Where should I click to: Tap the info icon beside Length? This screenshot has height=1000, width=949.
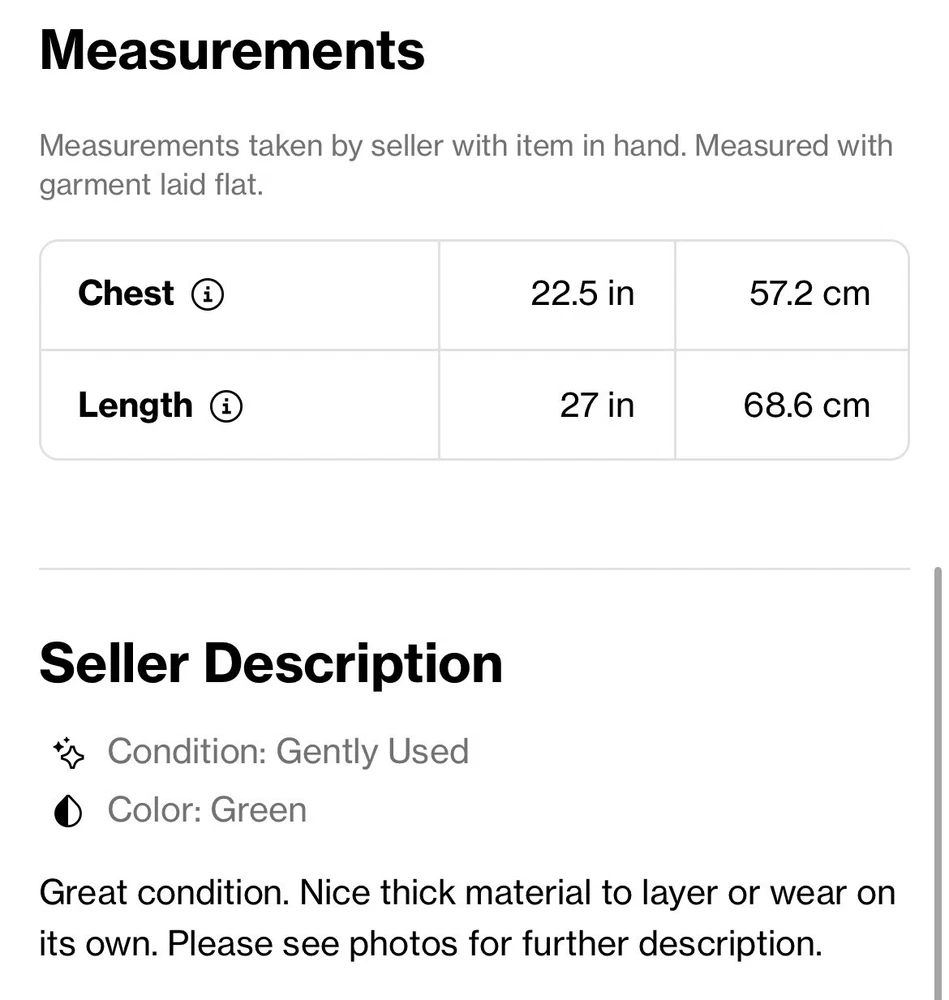click(226, 406)
